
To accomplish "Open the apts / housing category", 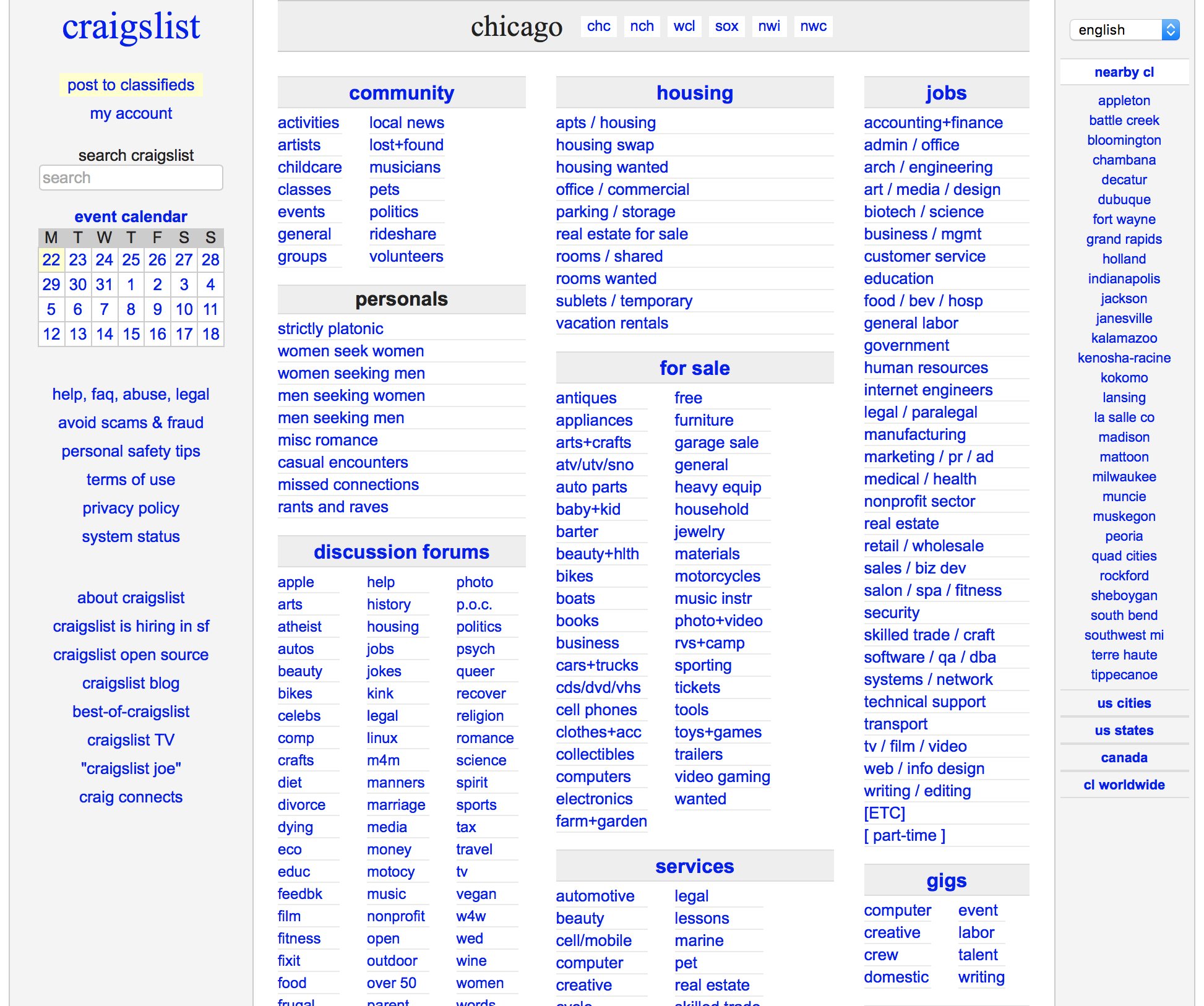I will pos(605,123).
